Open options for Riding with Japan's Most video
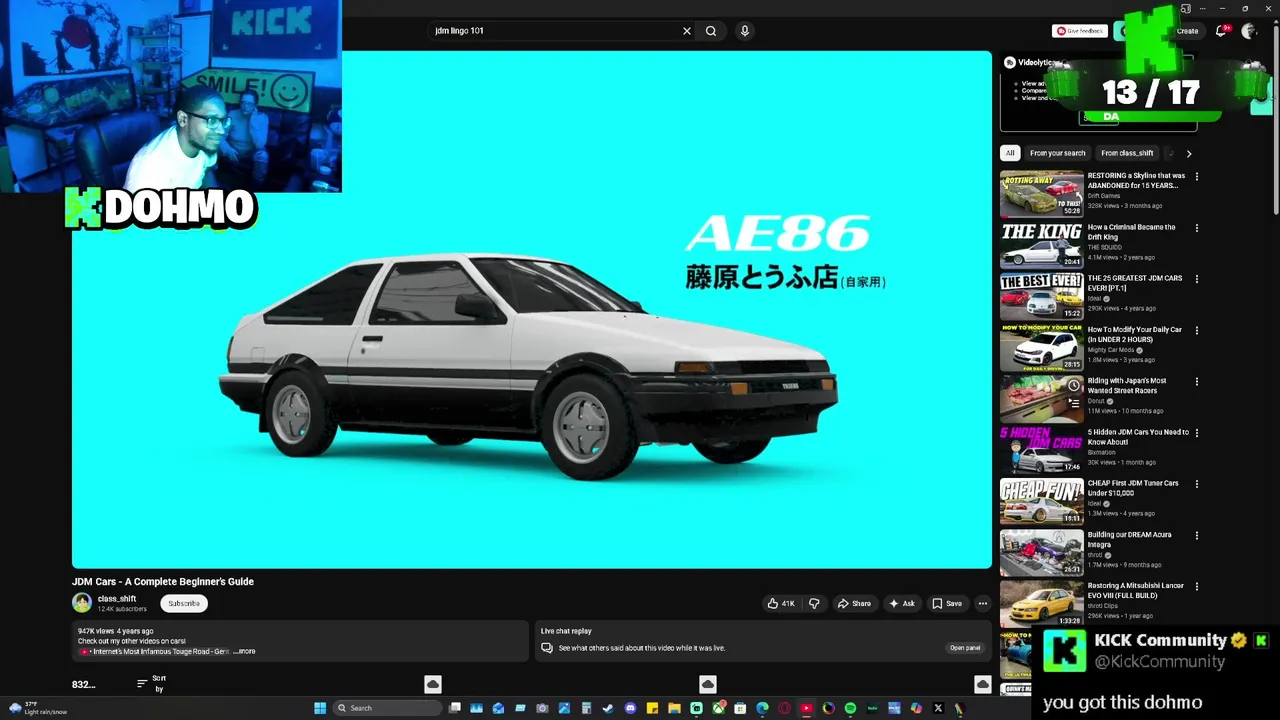This screenshot has width=1280, height=720. (x=1196, y=381)
